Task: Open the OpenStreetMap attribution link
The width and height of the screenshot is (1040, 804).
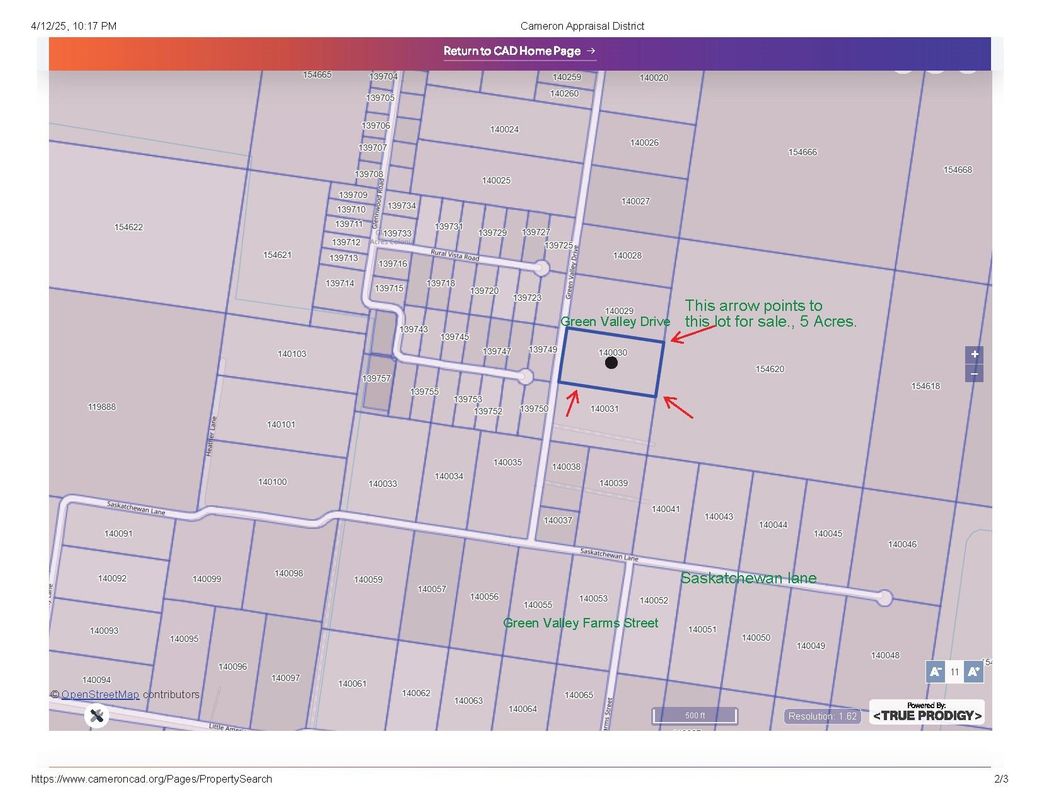Action: pos(100,694)
